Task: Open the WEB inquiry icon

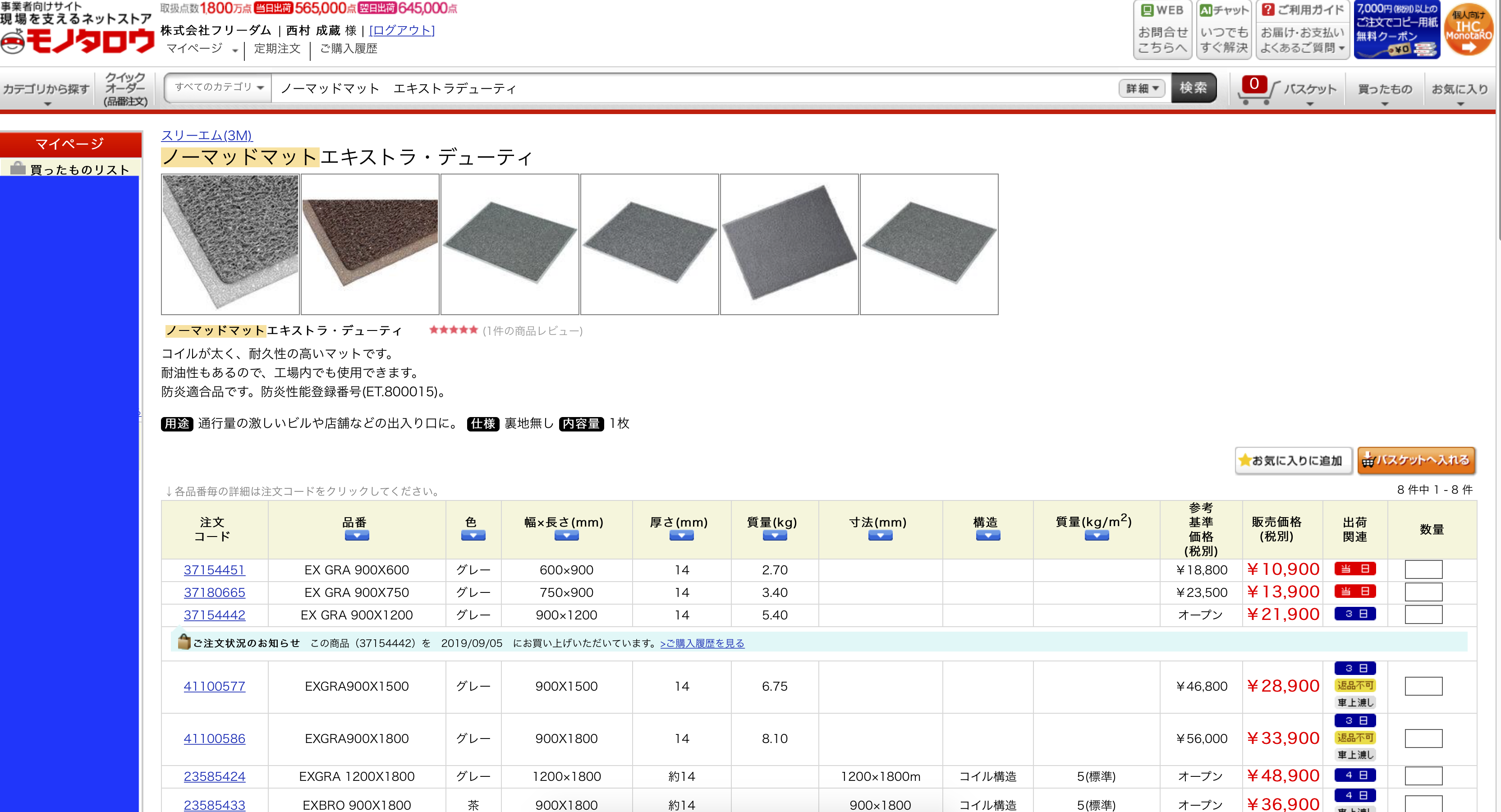Action: click(1162, 29)
